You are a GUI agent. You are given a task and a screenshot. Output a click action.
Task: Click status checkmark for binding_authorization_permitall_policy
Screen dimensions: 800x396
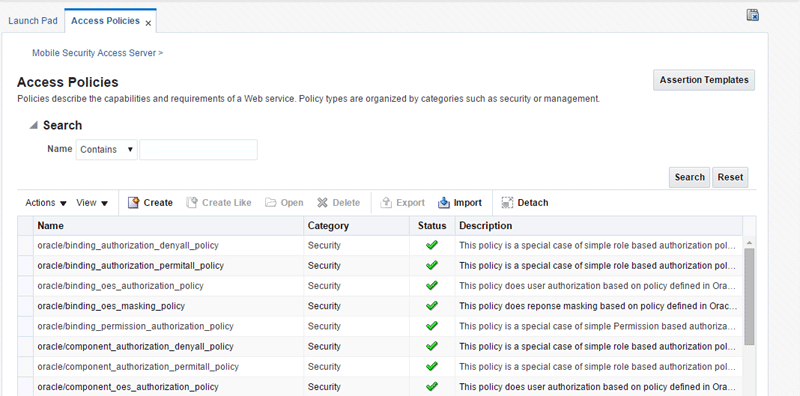(432, 265)
